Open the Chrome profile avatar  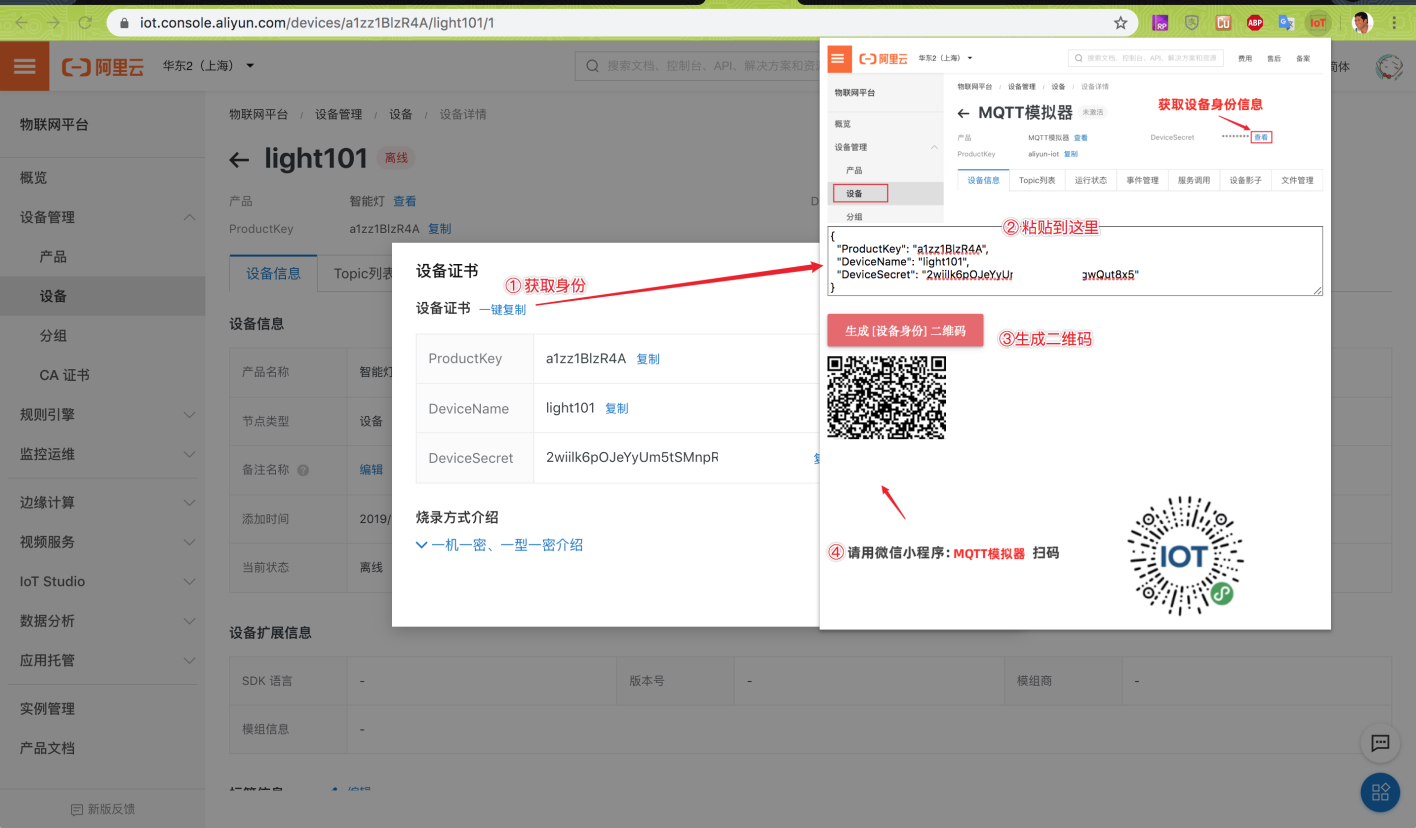(1362, 22)
